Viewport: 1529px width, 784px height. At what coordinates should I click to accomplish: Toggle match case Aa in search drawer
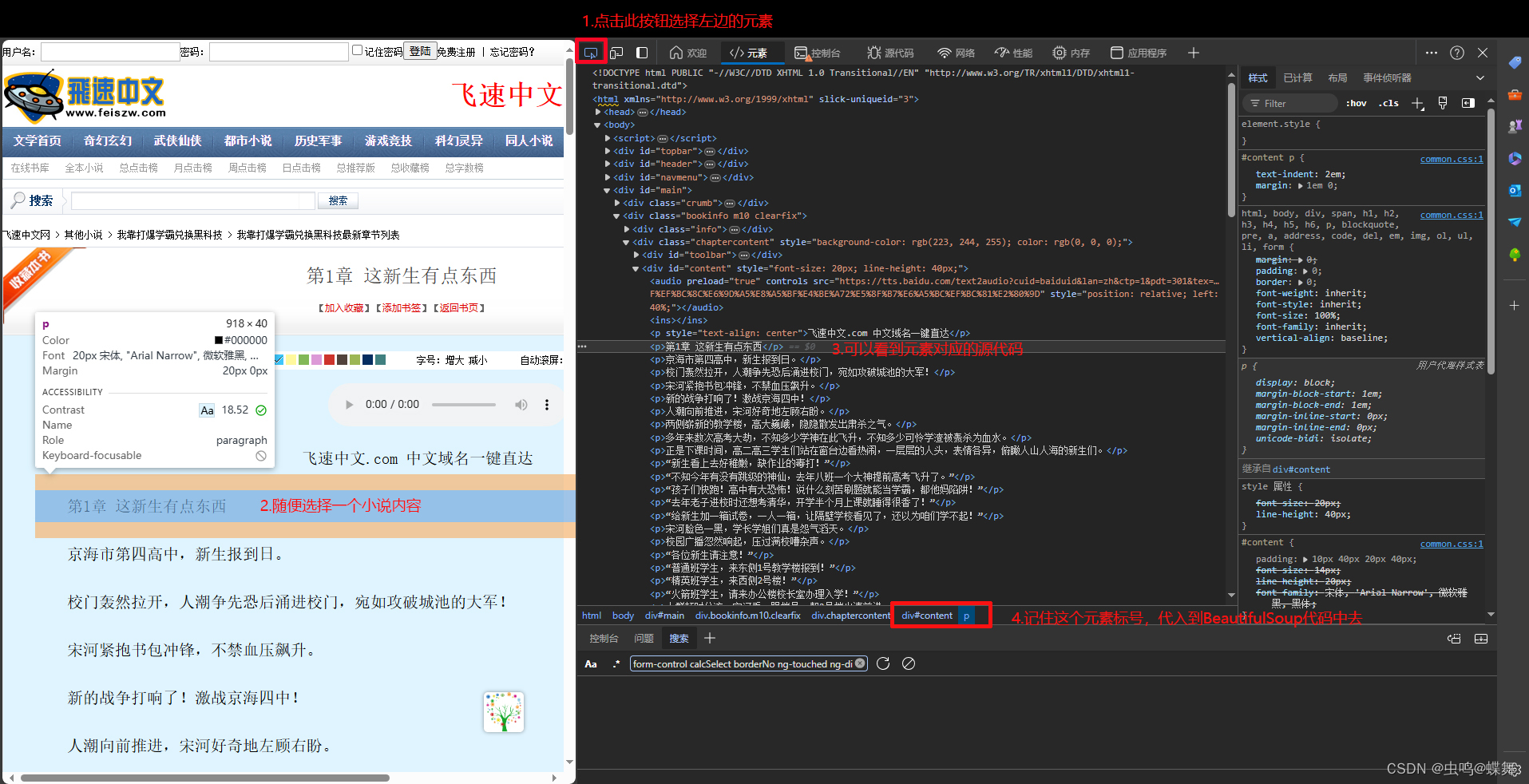coord(591,663)
